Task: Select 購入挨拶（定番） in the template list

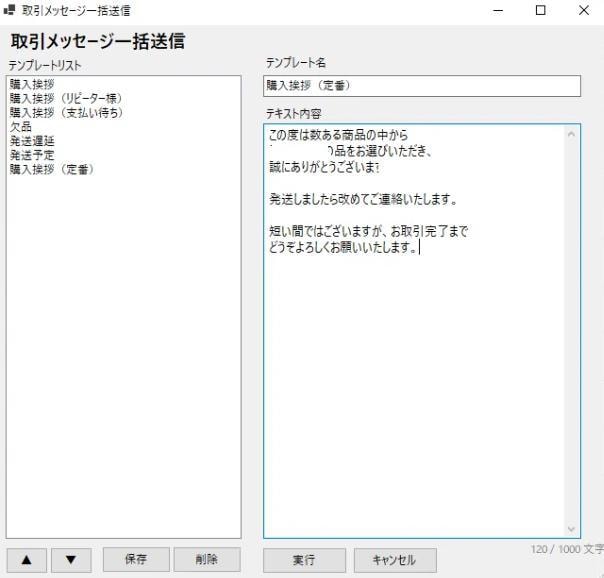Action: coord(52,169)
